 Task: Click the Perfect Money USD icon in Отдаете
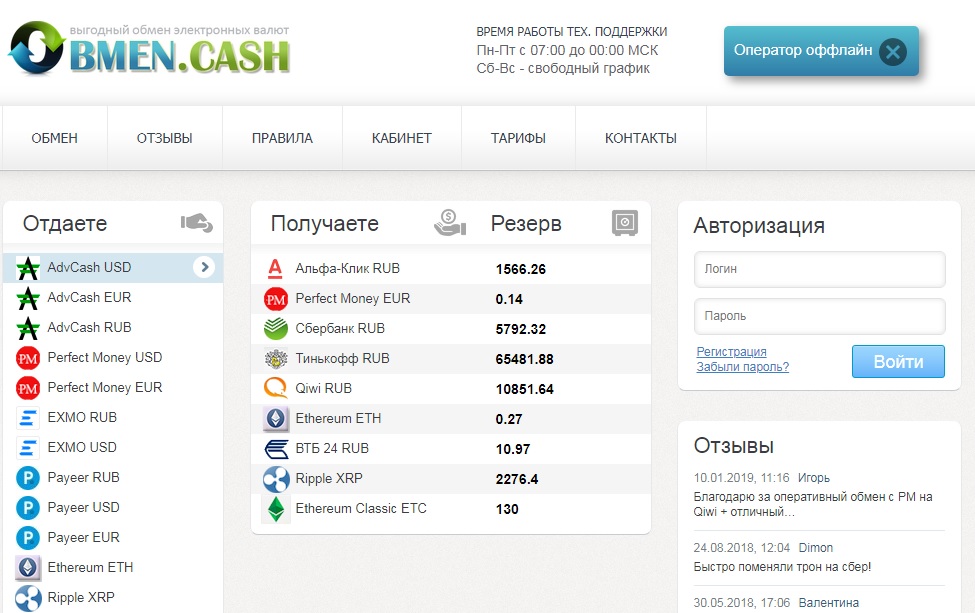coord(28,358)
